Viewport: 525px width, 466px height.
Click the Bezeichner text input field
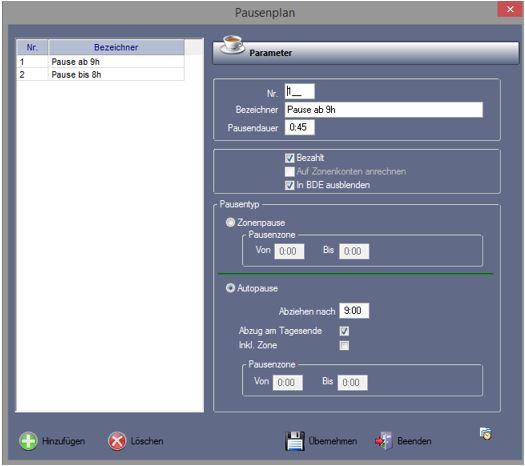click(x=384, y=109)
